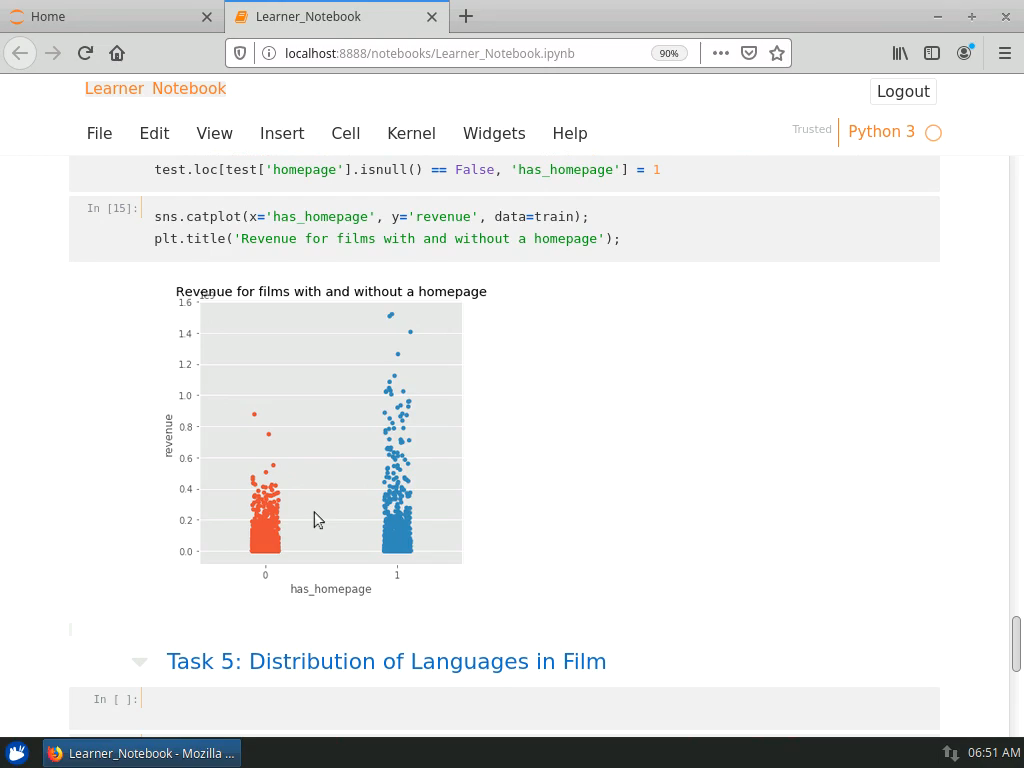Click Task 5: Distribution of Languages heading

[386, 662]
